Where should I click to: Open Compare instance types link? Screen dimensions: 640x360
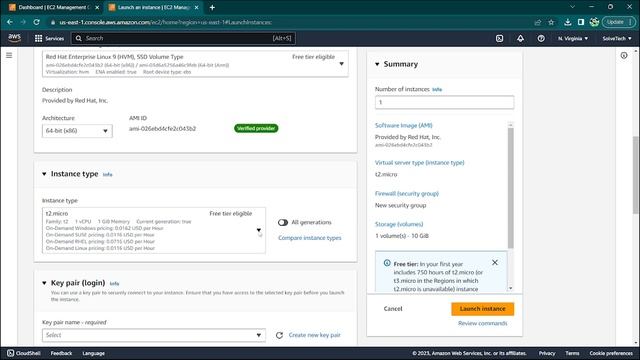coord(310,238)
